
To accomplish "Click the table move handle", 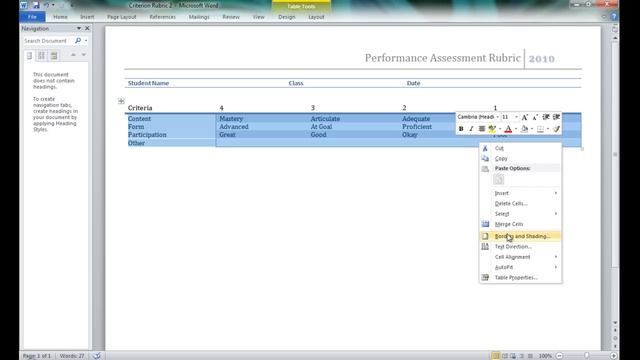I will tap(121, 101).
